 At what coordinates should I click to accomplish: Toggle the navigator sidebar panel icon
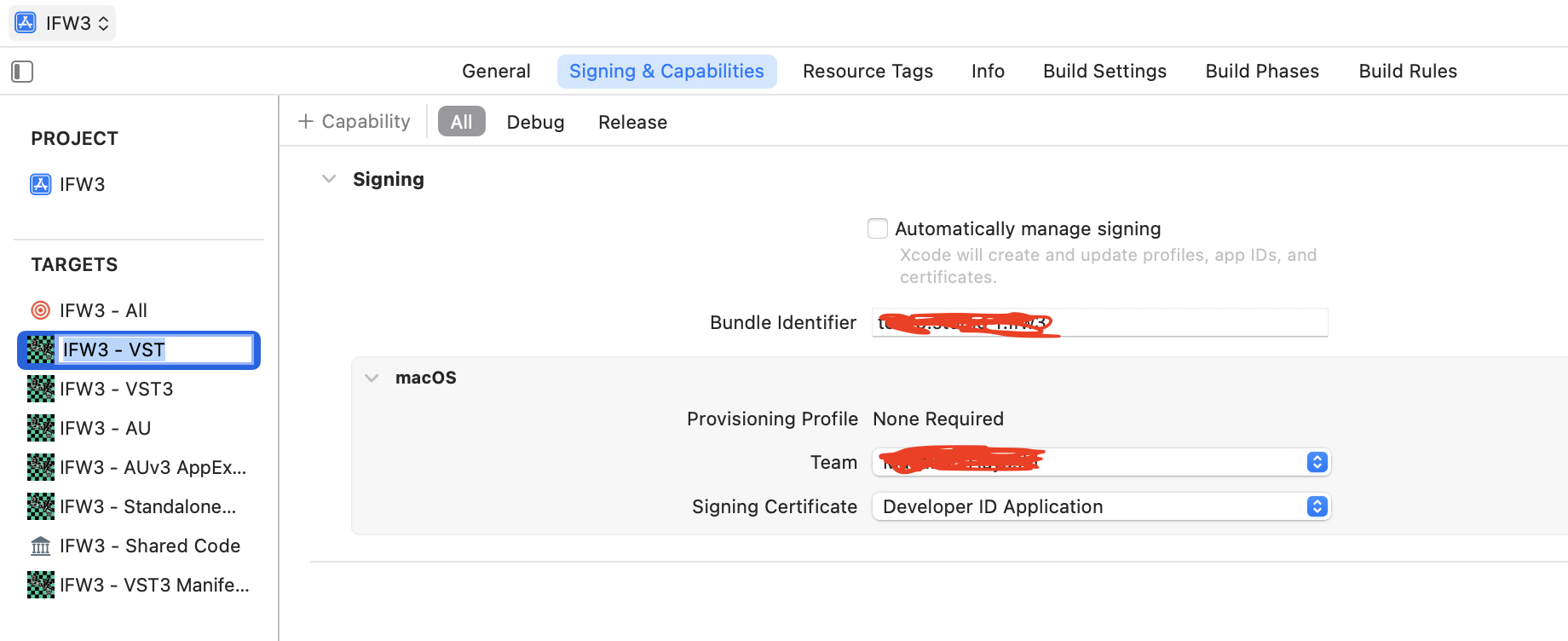(x=22, y=72)
